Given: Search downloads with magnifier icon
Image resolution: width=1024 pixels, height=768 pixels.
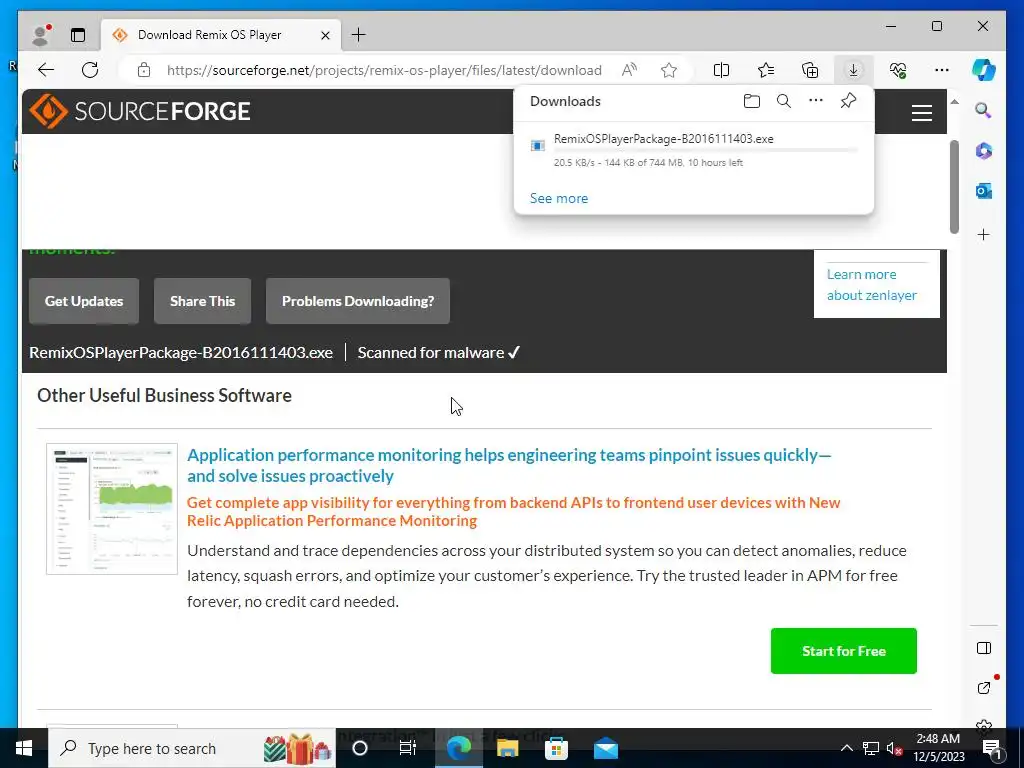Looking at the screenshot, I should pos(784,101).
